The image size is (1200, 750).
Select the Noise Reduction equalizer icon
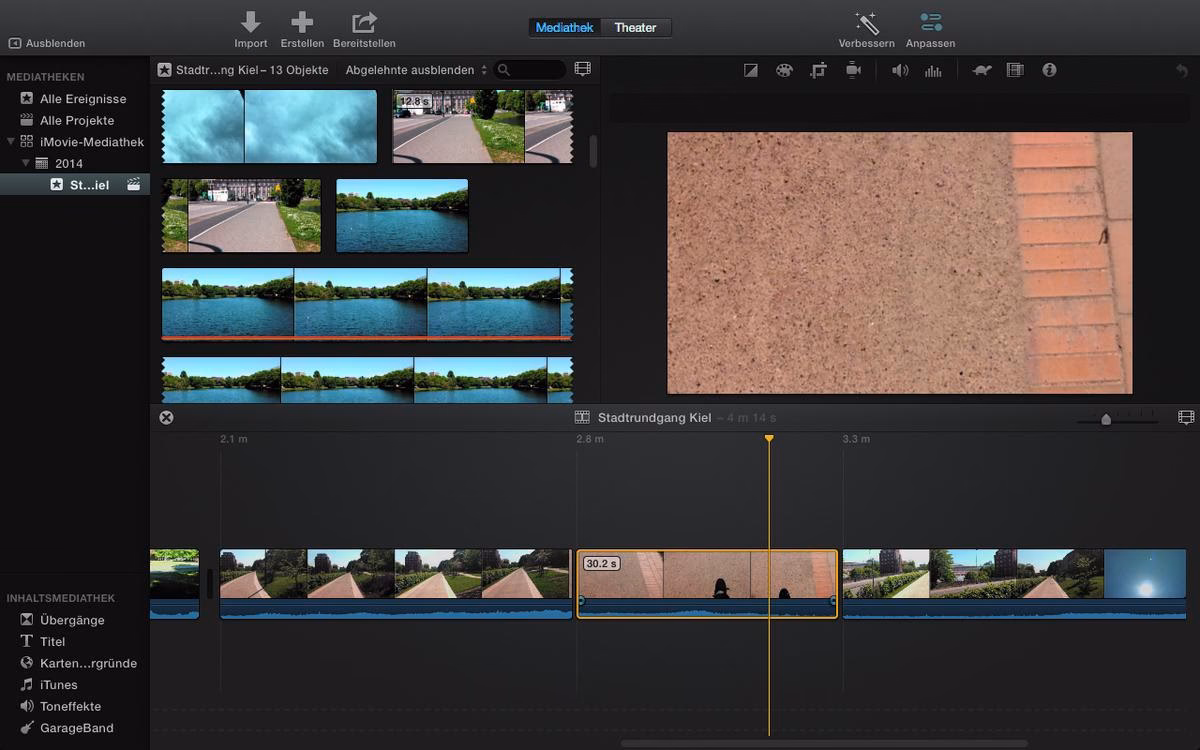(x=933, y=70)
